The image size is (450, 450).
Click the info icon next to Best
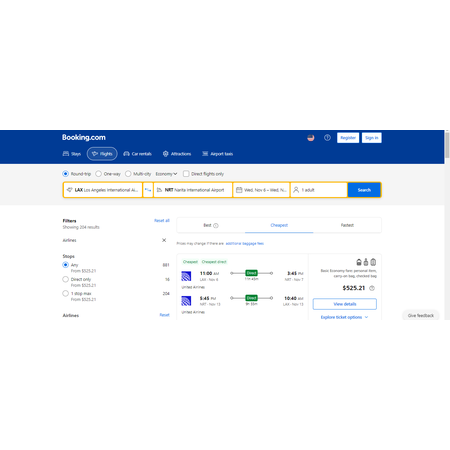[216, 226]
